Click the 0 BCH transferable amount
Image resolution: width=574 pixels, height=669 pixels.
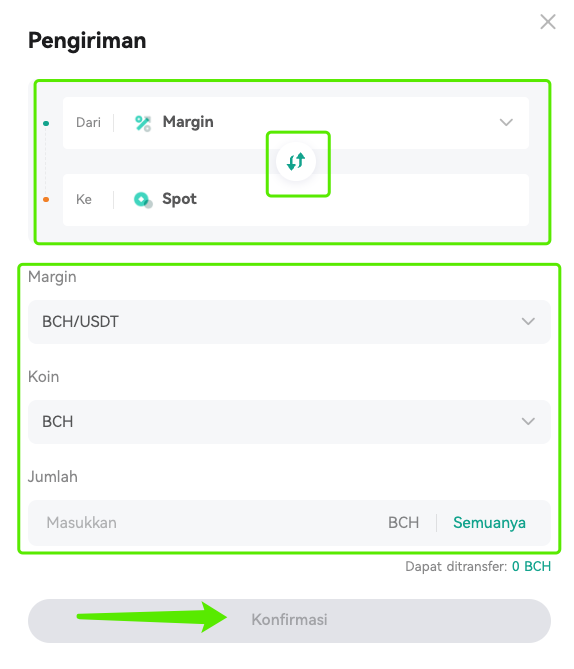[531, 567]
